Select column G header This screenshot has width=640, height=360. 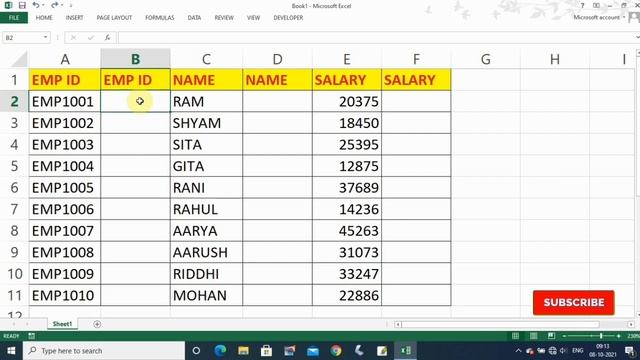tap(486, 60)
